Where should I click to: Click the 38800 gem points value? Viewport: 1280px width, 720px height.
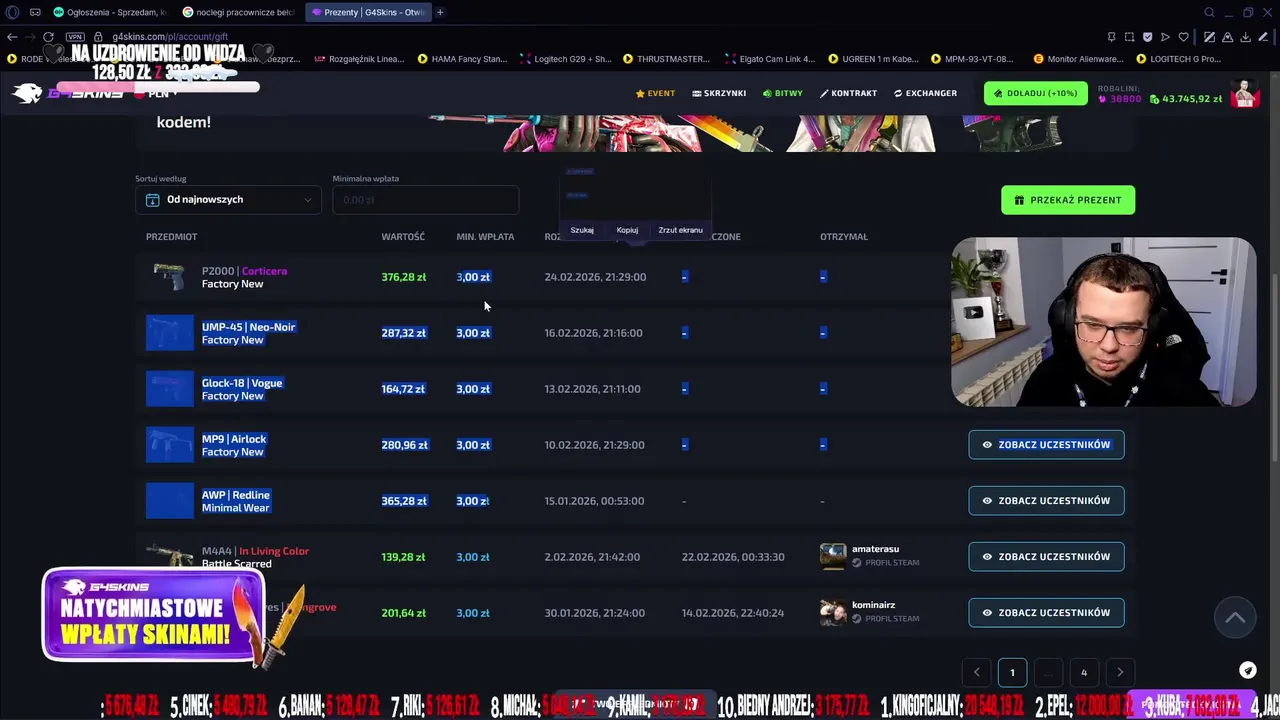click(x=1119, y=99)
